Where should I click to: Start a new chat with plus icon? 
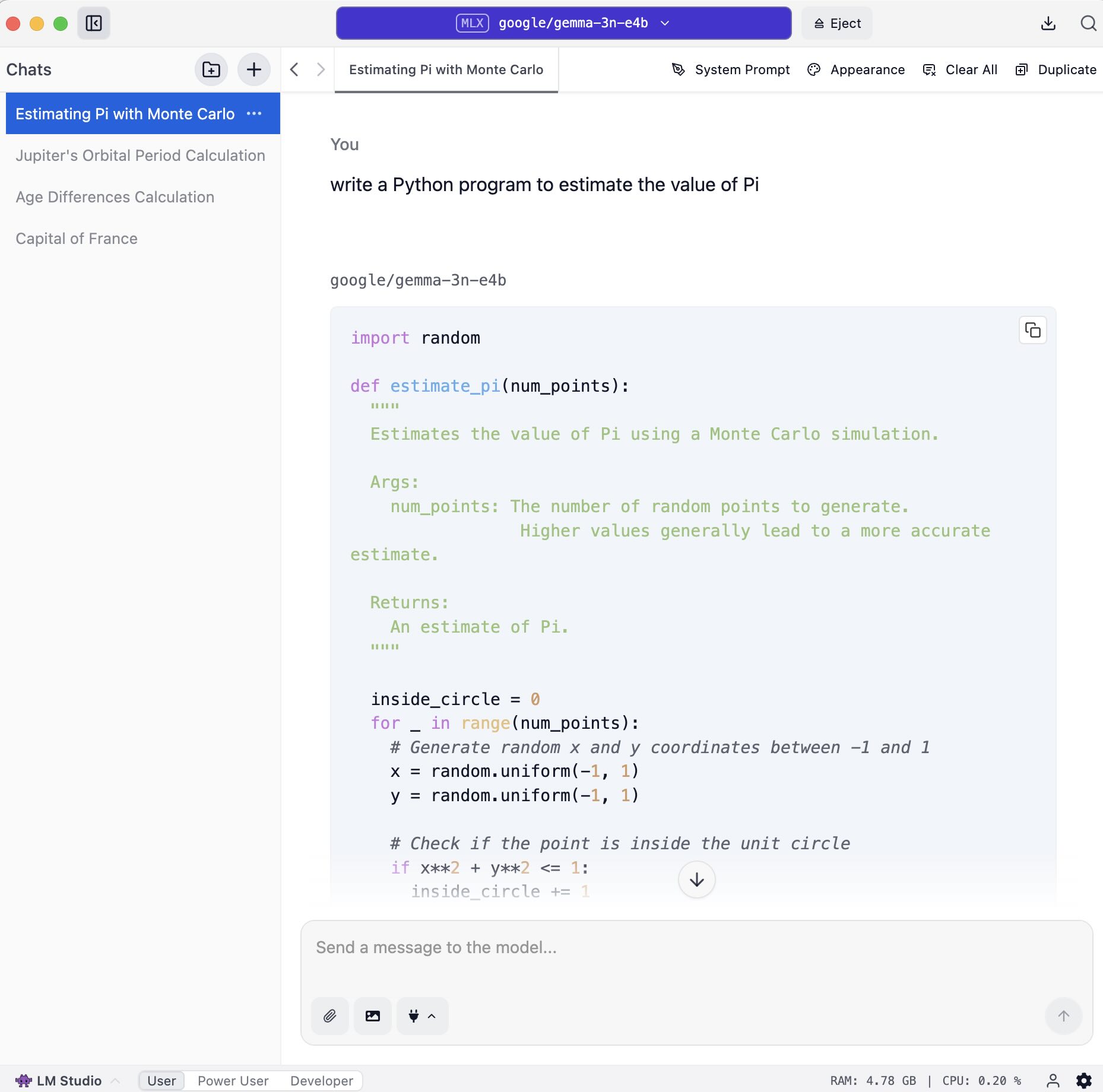tap(253, 69)
